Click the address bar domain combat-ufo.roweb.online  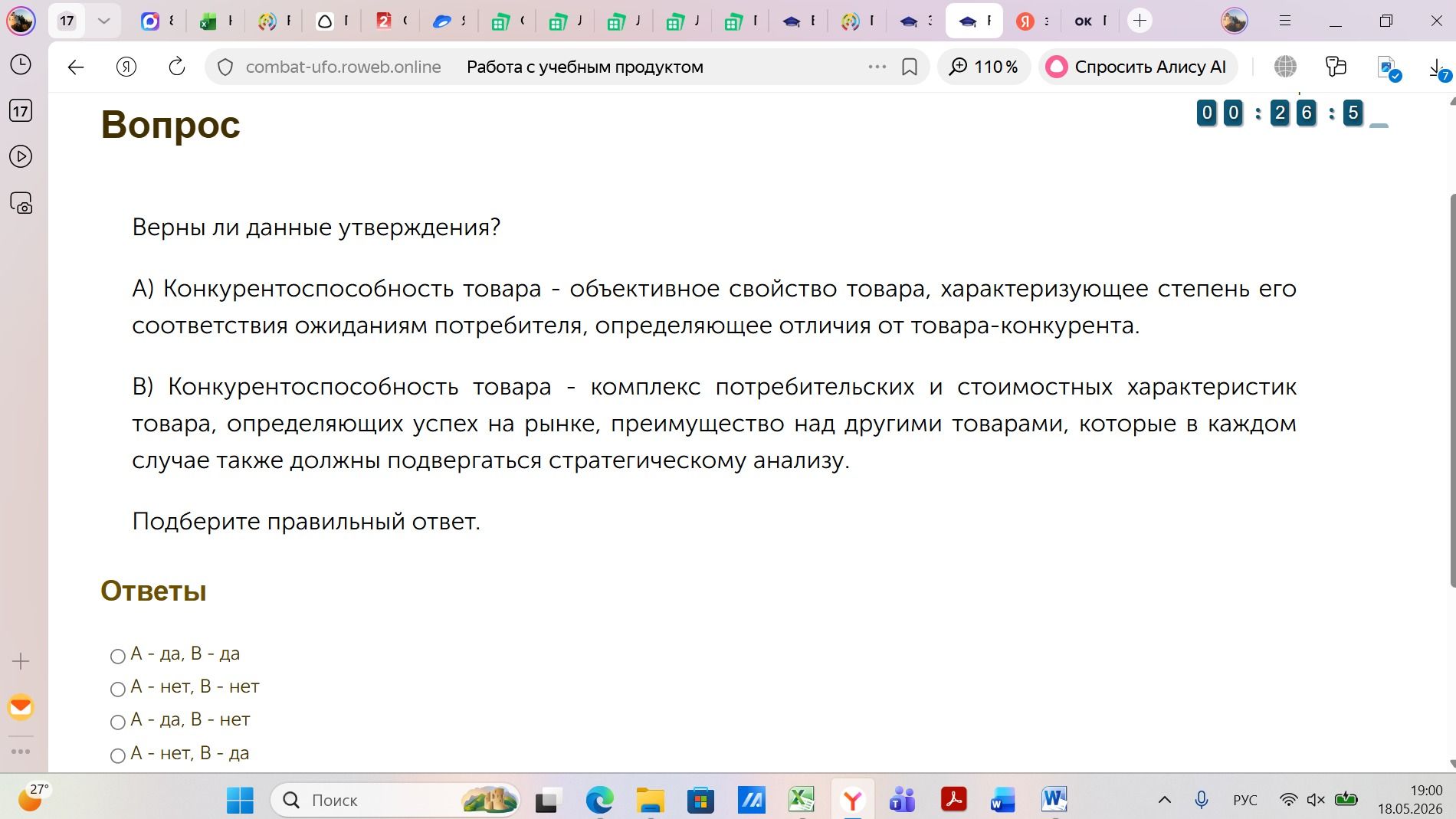343,67
